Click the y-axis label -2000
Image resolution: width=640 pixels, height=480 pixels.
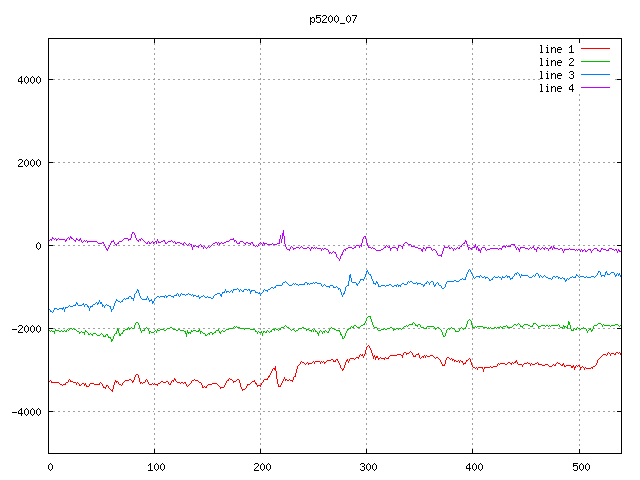[x=27, y=329]
